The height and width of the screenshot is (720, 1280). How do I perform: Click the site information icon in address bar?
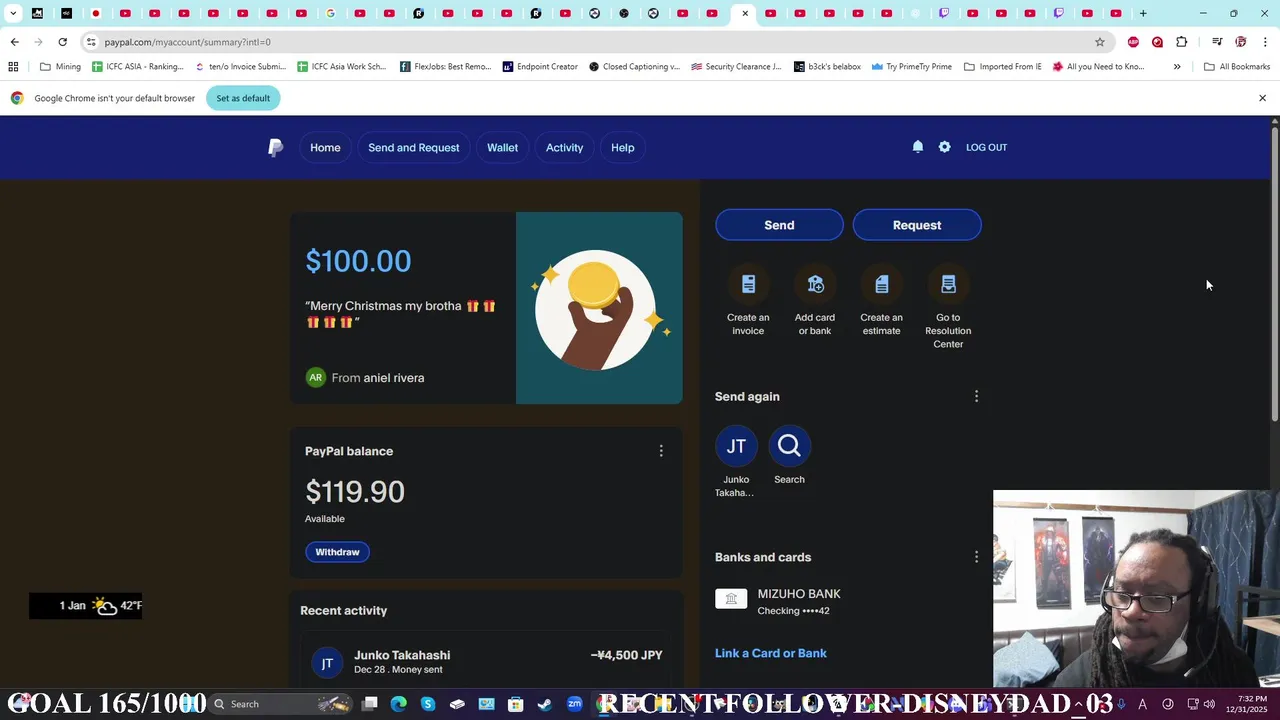[x=91, y=42]
